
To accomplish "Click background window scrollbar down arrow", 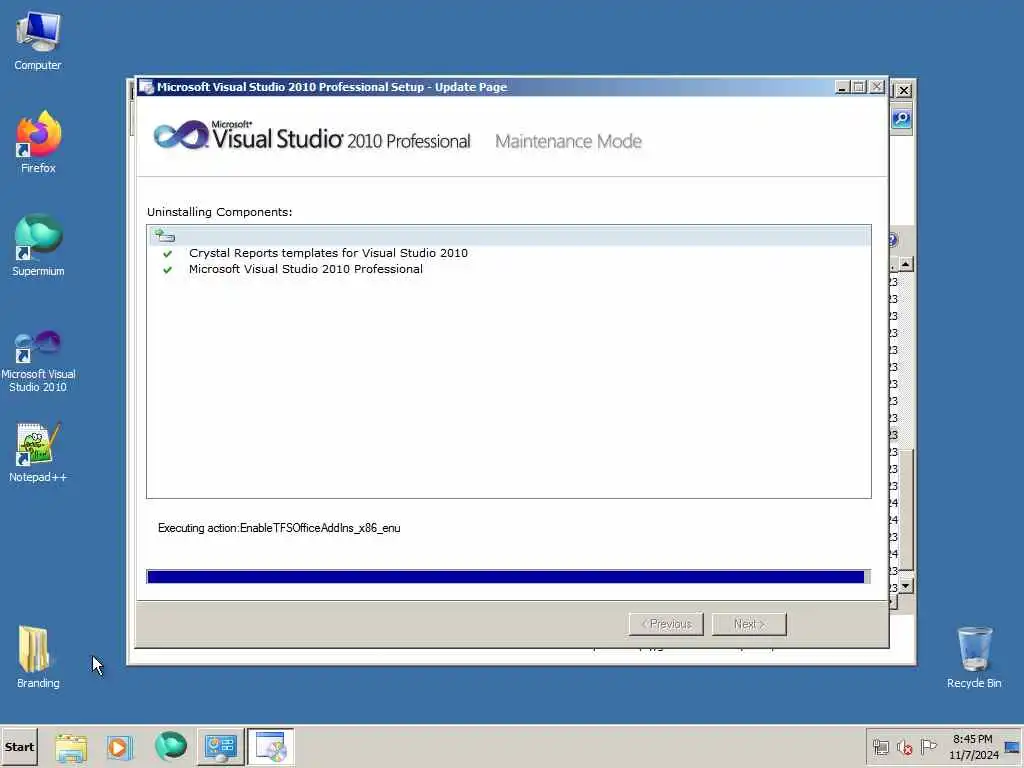I will (906, 586).
